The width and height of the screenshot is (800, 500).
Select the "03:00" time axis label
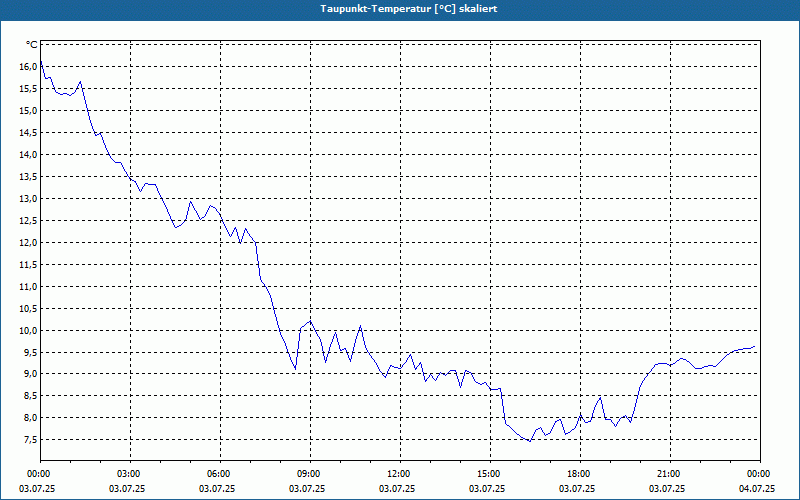point(127,474)
